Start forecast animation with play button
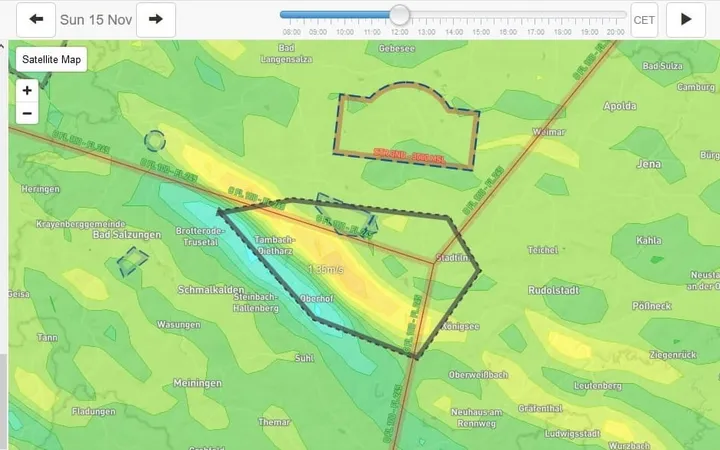Viewport: 720px width, 450px height. [x=686, y=20]
